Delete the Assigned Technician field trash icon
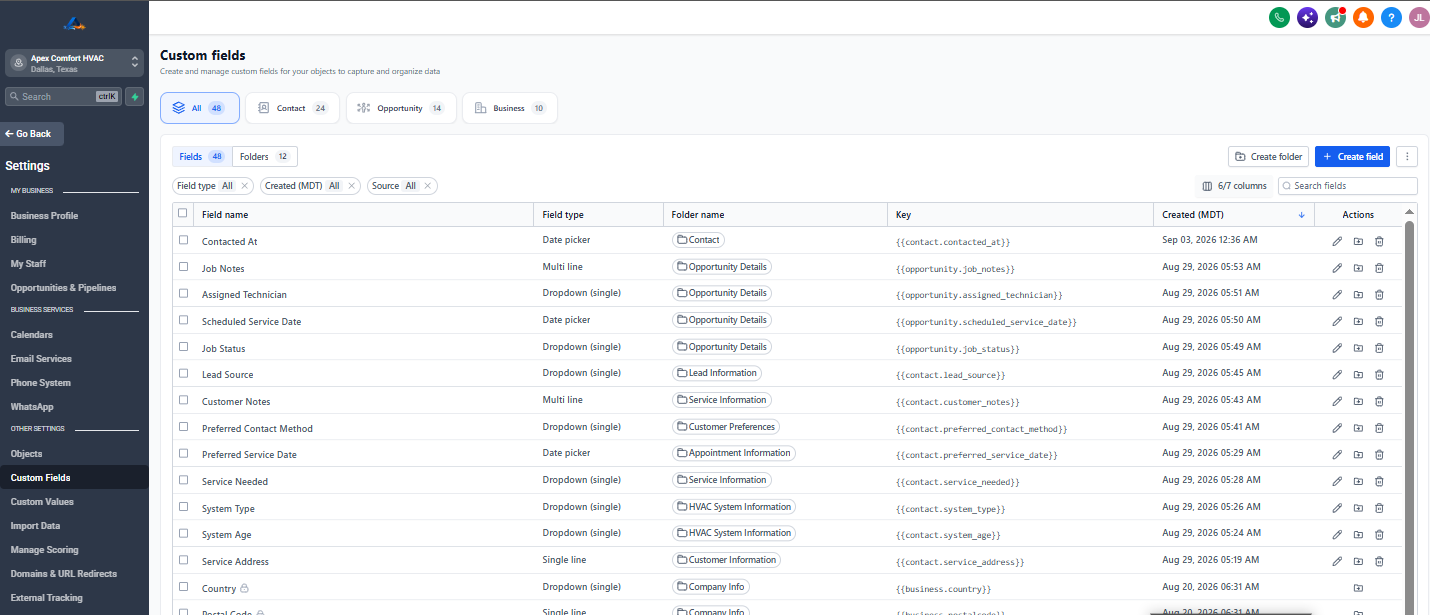 tap(1379, 294)
